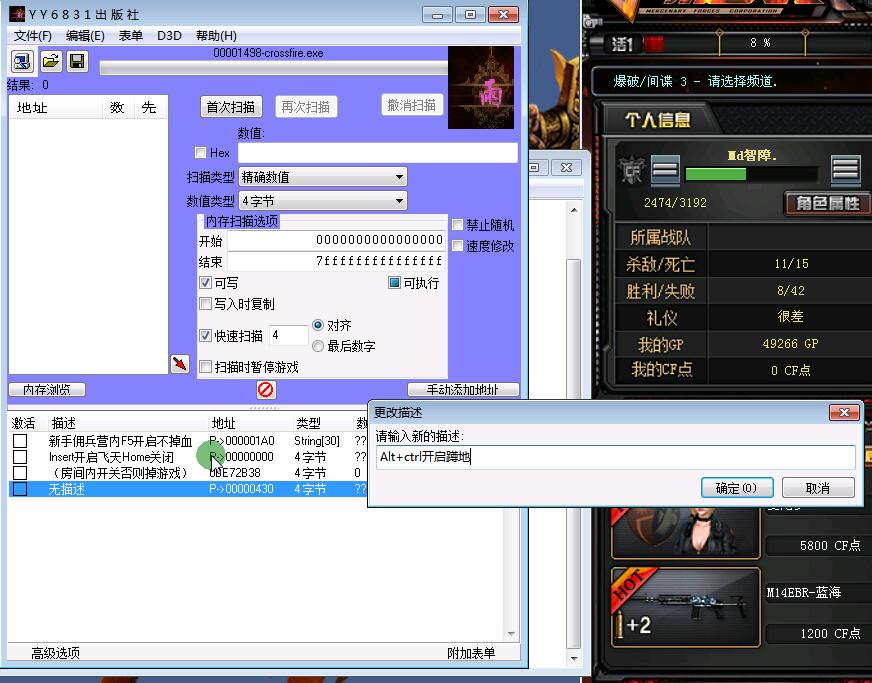Click left rank list icon in game panel
This screenshot has width=872, height=683.
pos(665,169)
